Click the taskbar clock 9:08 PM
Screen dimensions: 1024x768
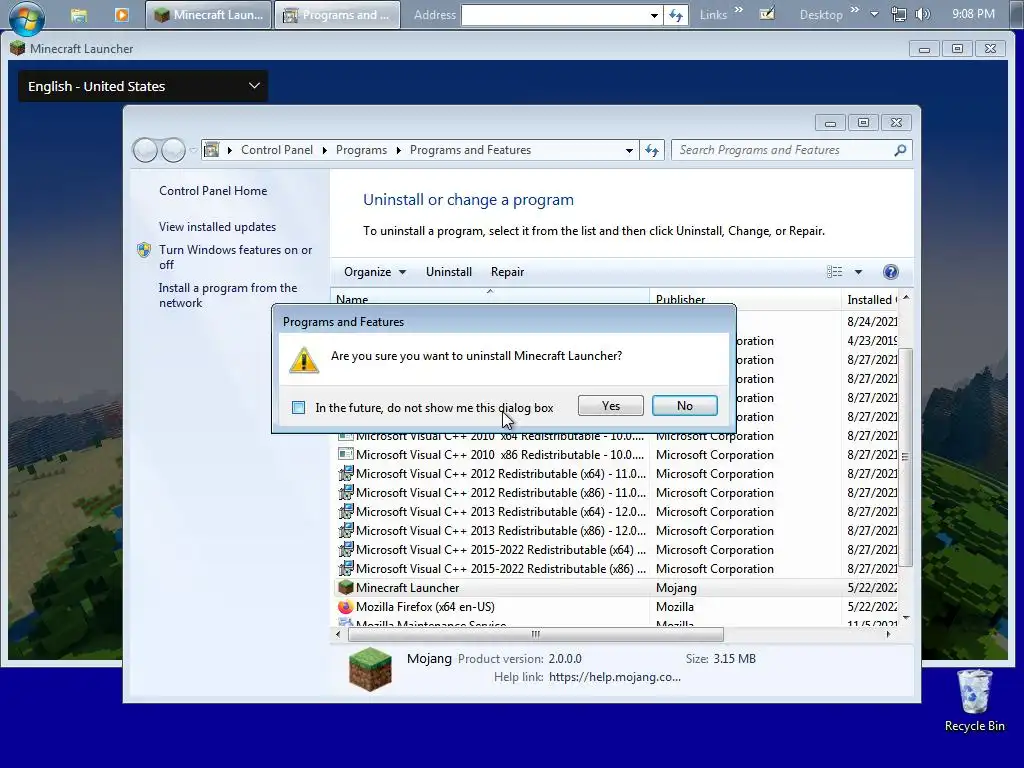tap(973, 14)
